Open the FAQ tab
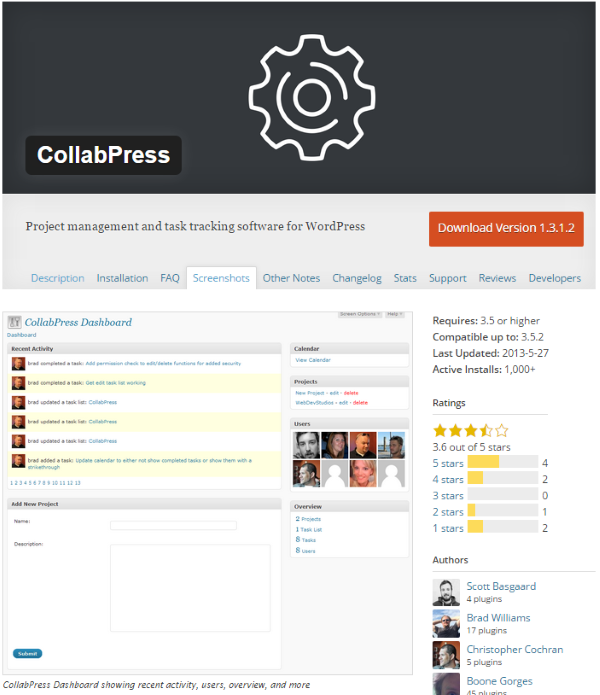 coord(170,278)
